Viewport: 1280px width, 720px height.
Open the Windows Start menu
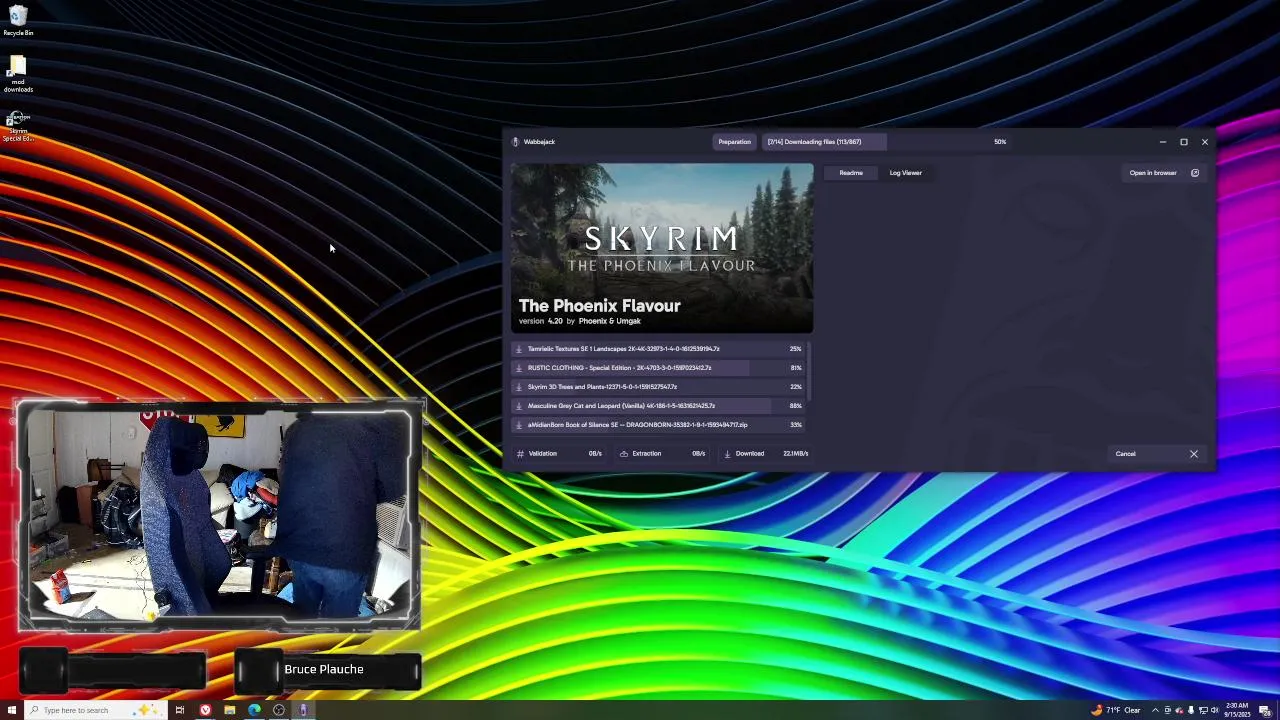12,710
